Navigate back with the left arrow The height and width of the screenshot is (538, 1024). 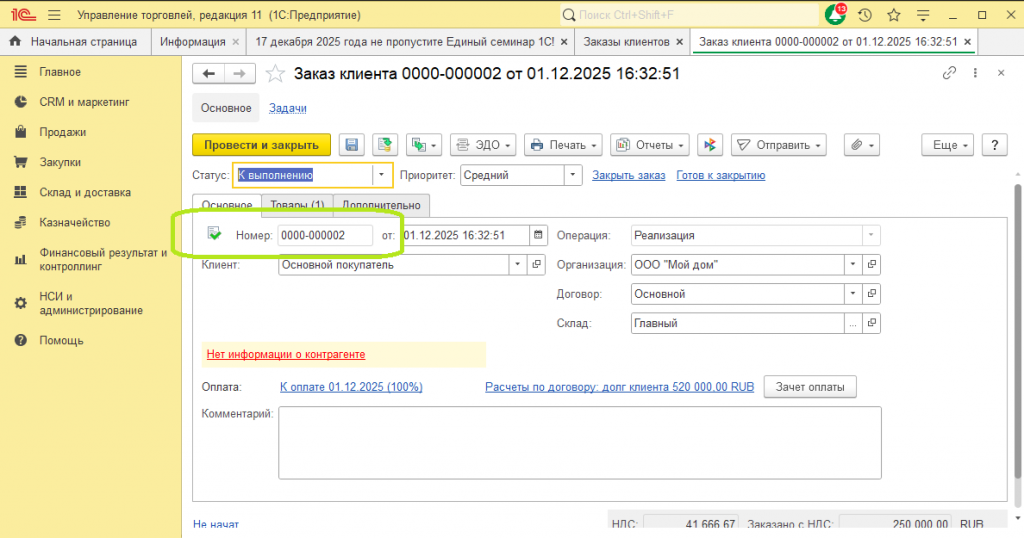208,74
